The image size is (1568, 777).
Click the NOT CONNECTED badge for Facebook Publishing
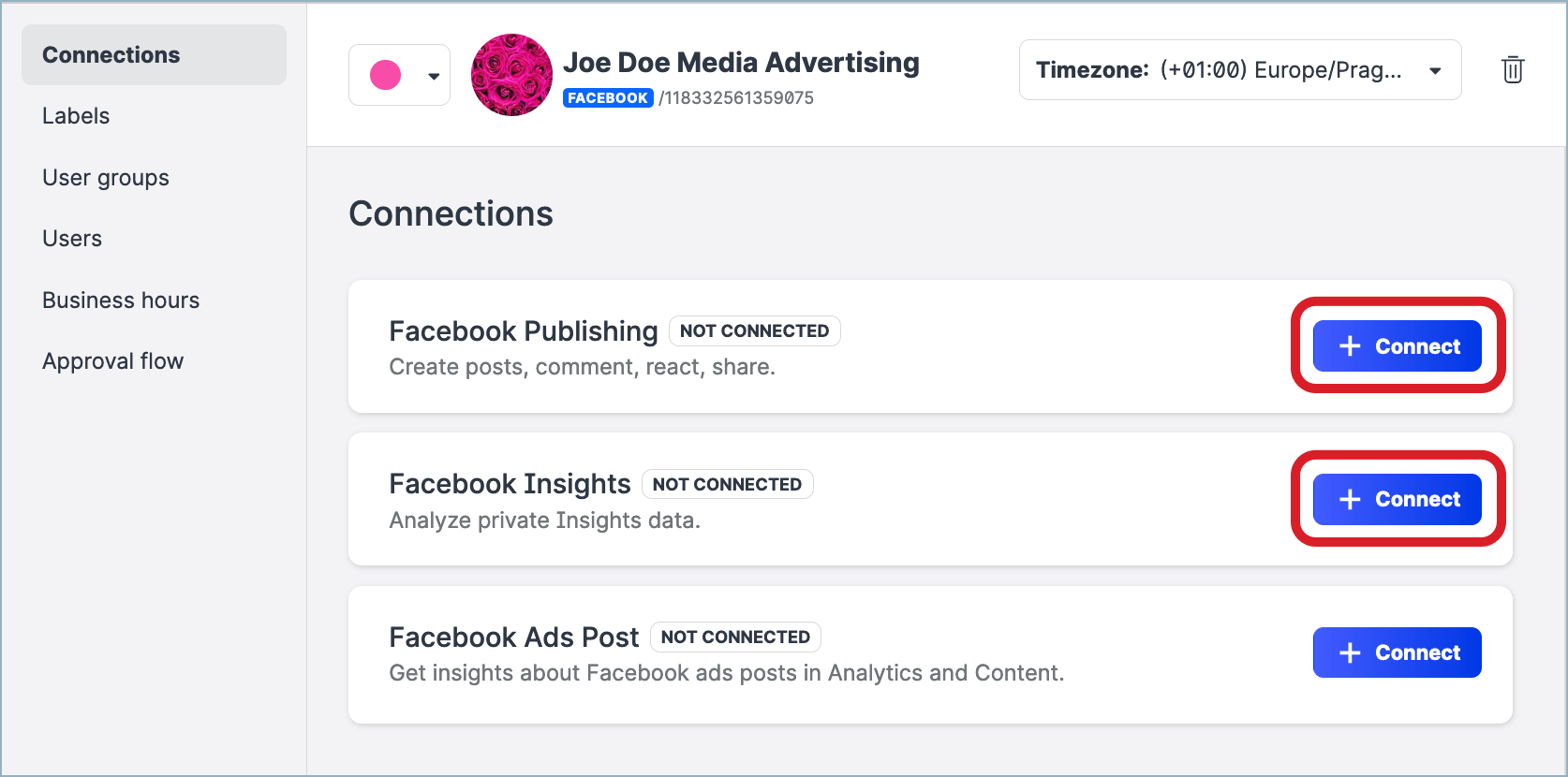coord(754,330)
